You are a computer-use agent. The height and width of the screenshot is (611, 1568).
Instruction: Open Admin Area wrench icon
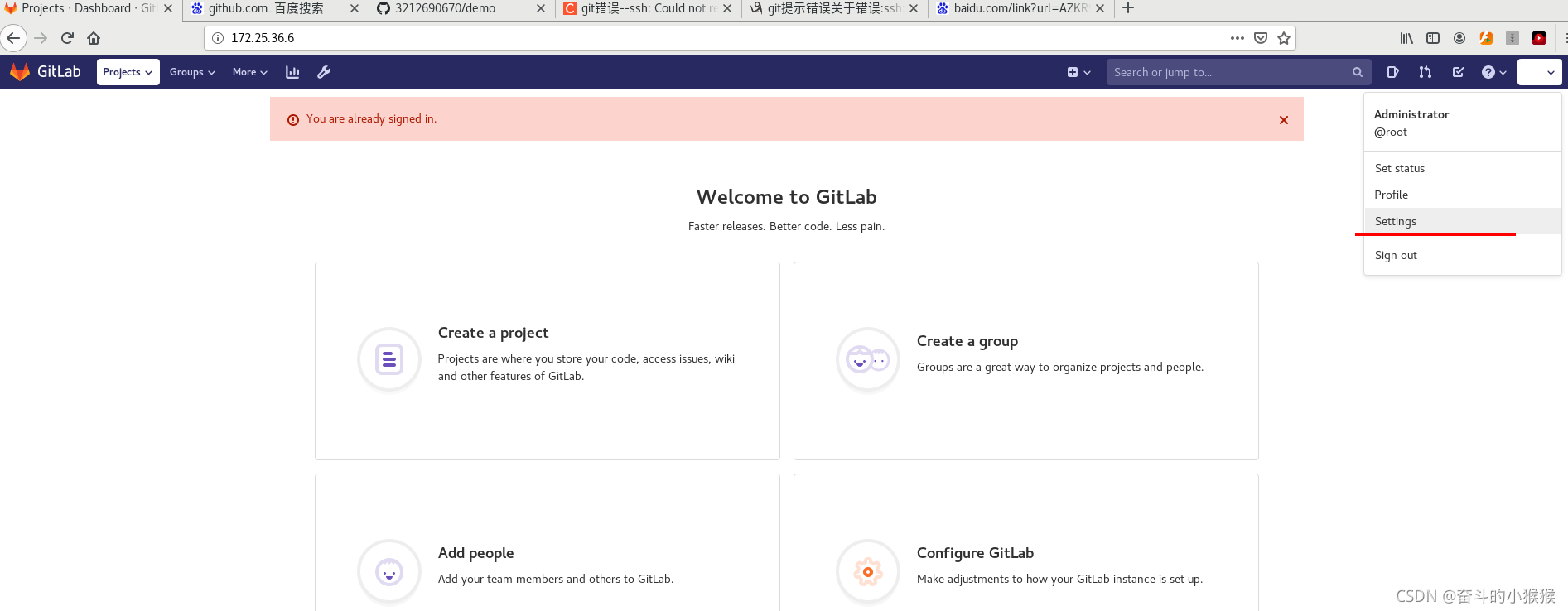[x=324, y=72]
